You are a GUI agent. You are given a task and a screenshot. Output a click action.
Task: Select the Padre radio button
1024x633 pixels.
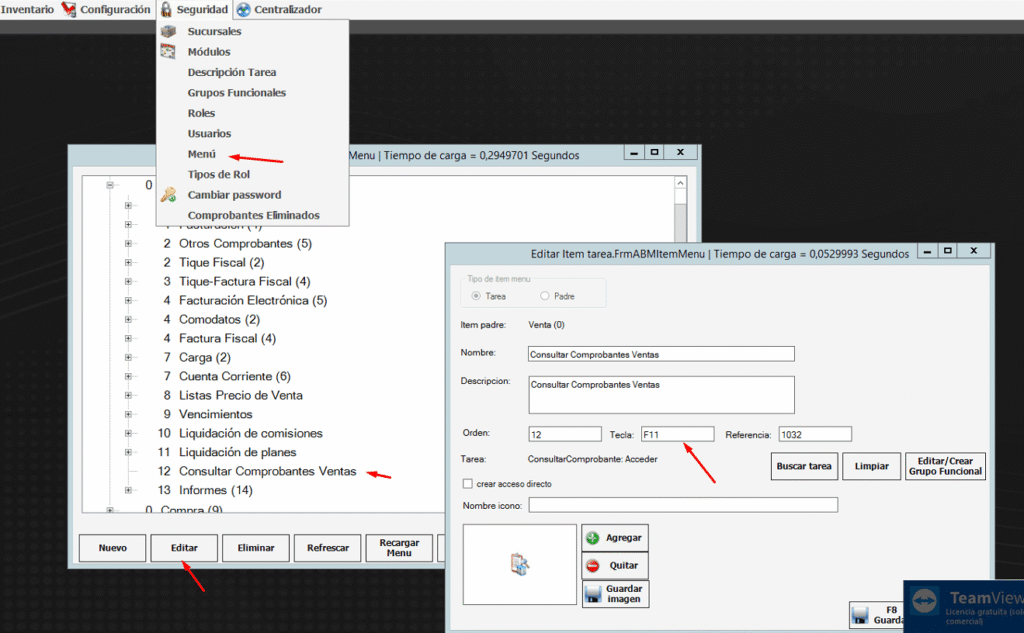544,296
